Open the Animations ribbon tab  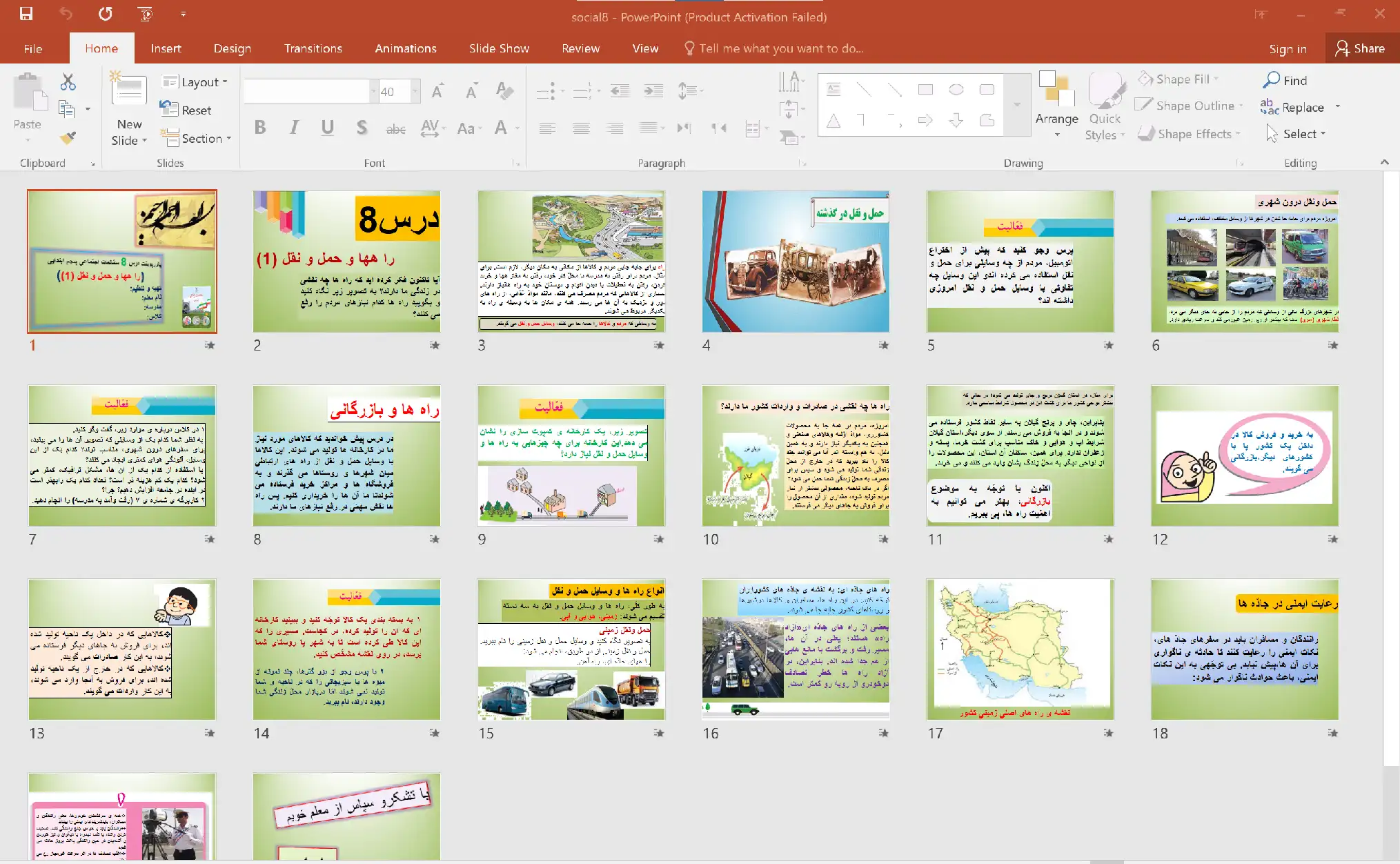(x=405, y=48)
